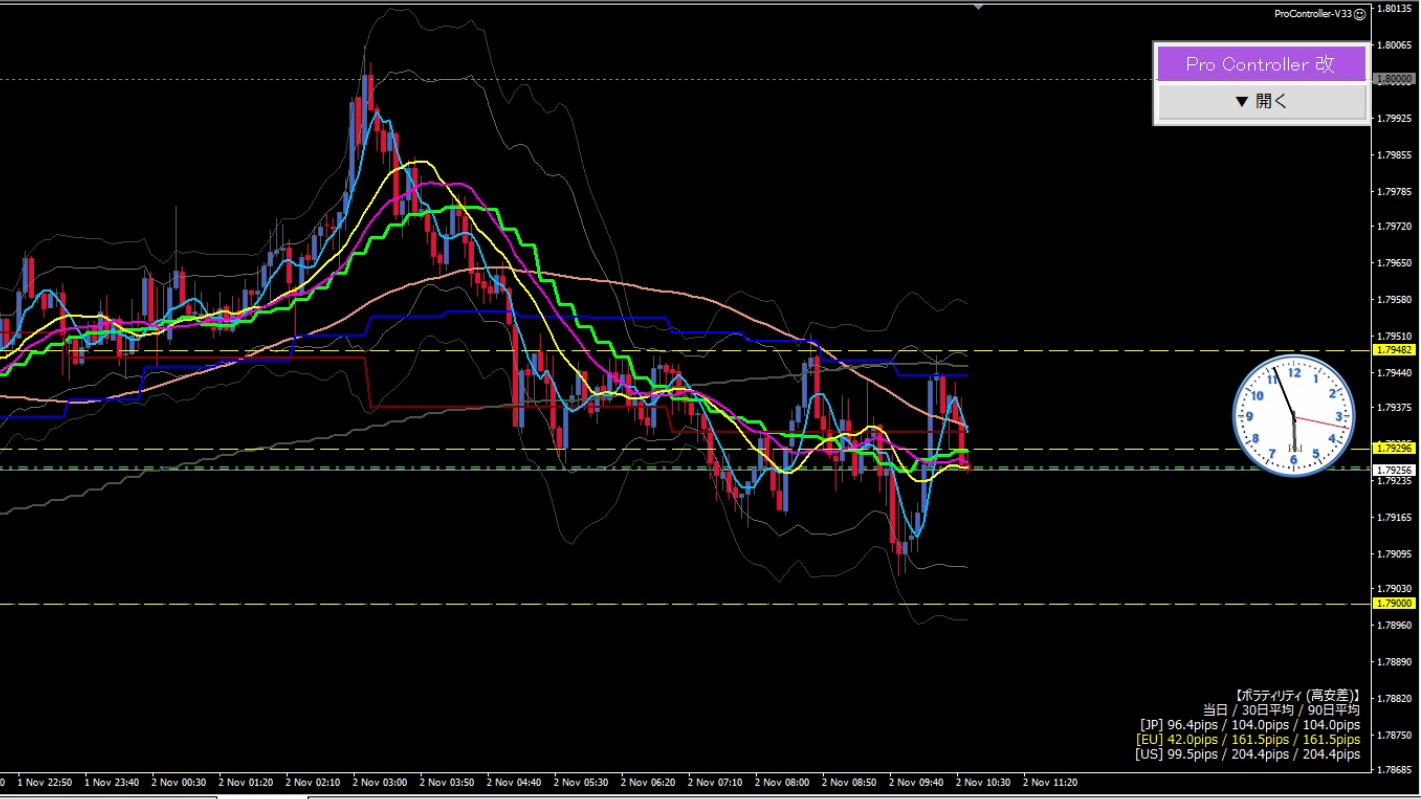Click the yellow [EU] 42.0pips volatility line
1421x799 pixels.
coord(1248,739)
